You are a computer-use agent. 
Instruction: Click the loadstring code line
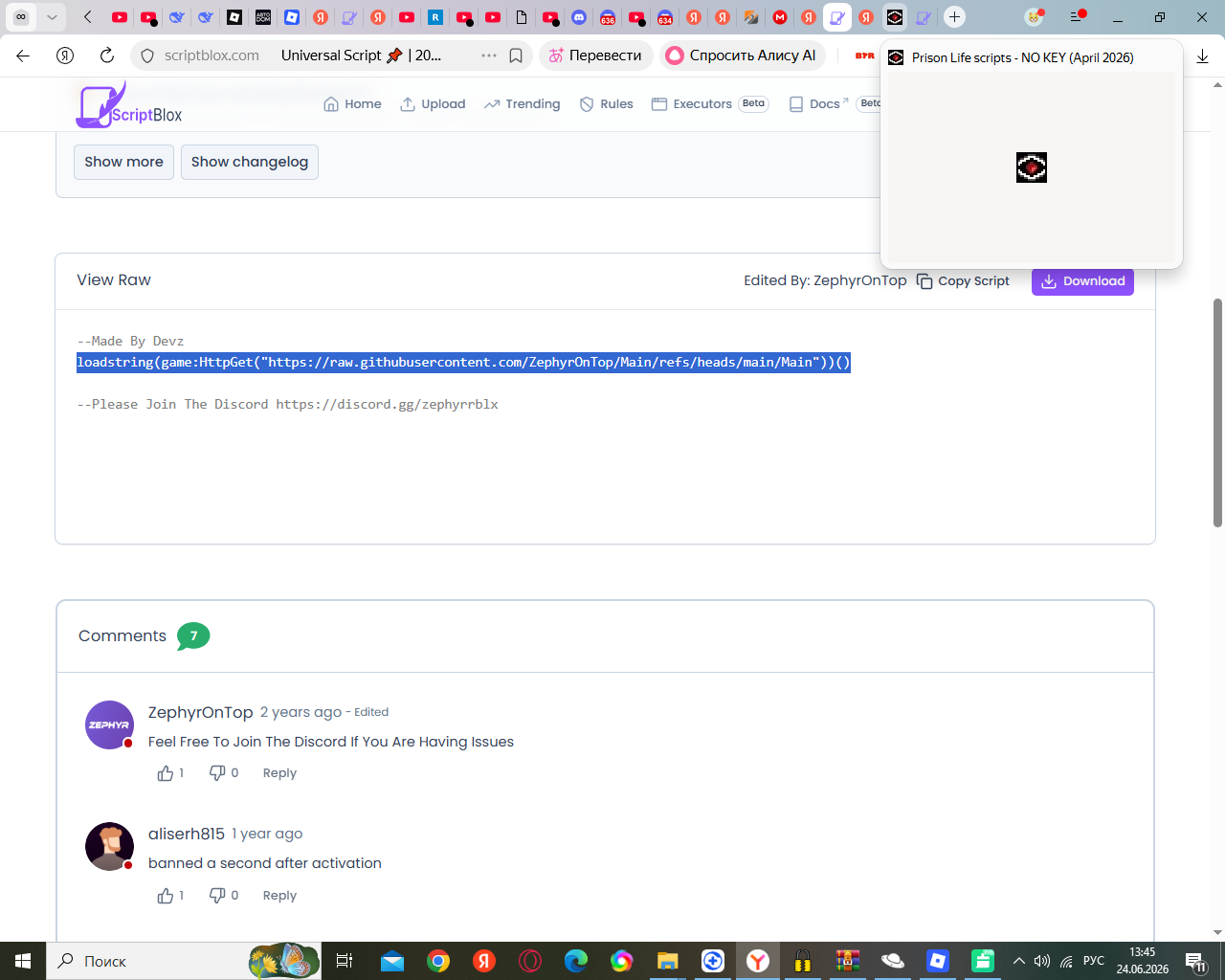463,362
